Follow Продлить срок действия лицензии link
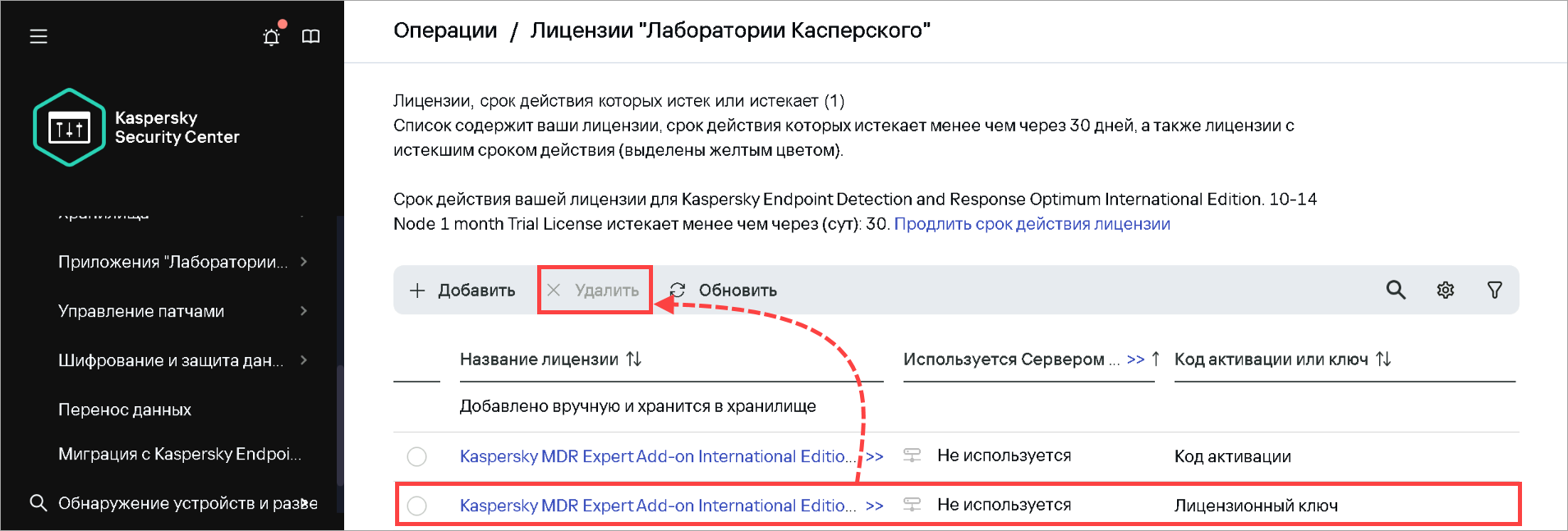Image resolution: width=1568 pixels, height=531 pixels. click(x=1032, y=224)
